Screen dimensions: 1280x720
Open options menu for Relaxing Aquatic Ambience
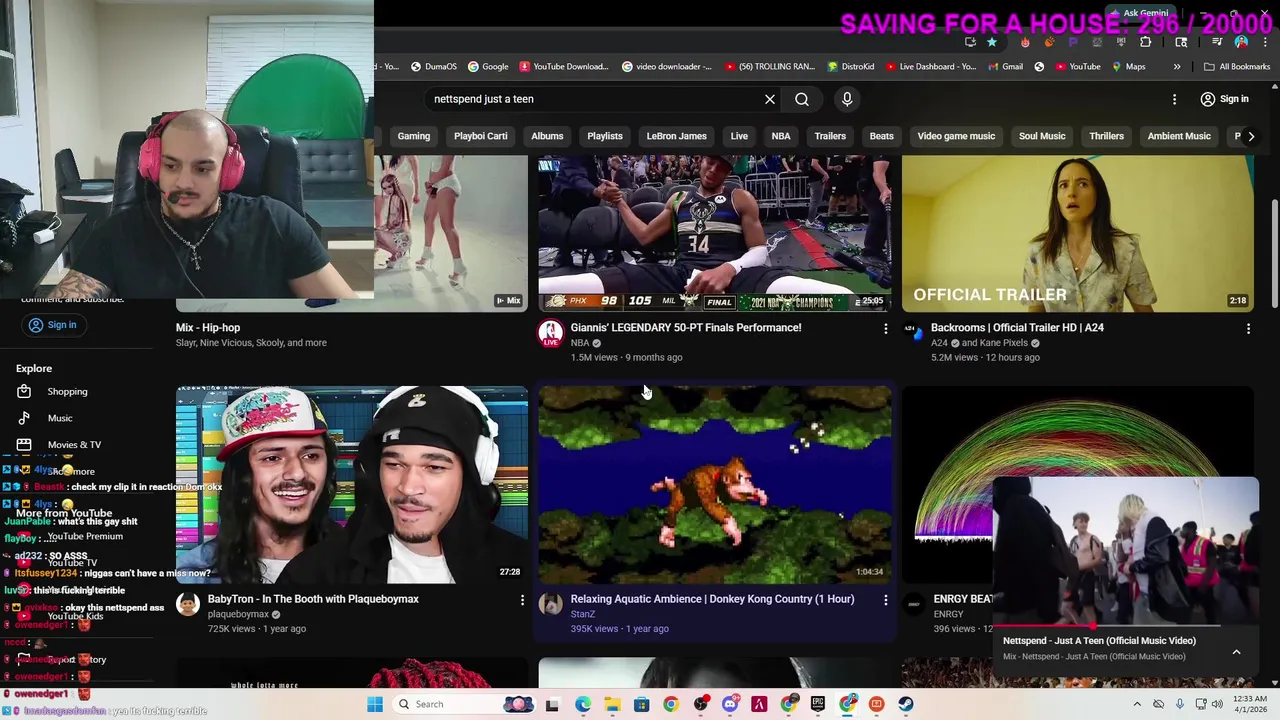tap(885, 599)
